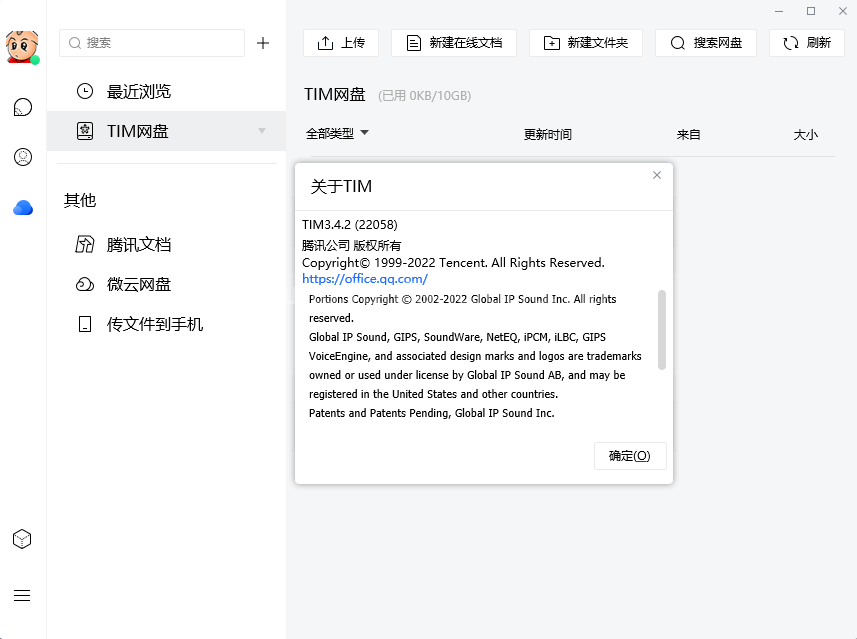Viewport: 857px width, 639px height.
Task: Click the license text scrollbar thumb
Action: click(662, 330)
